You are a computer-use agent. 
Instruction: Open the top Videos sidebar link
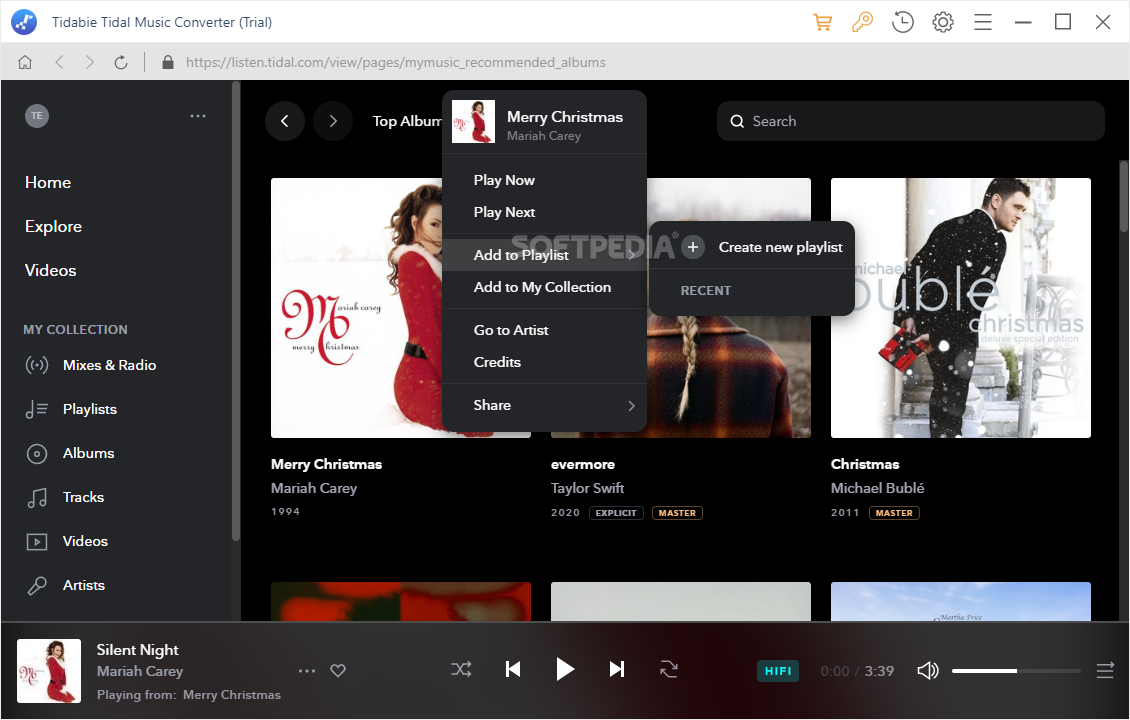tap(50, 270)
